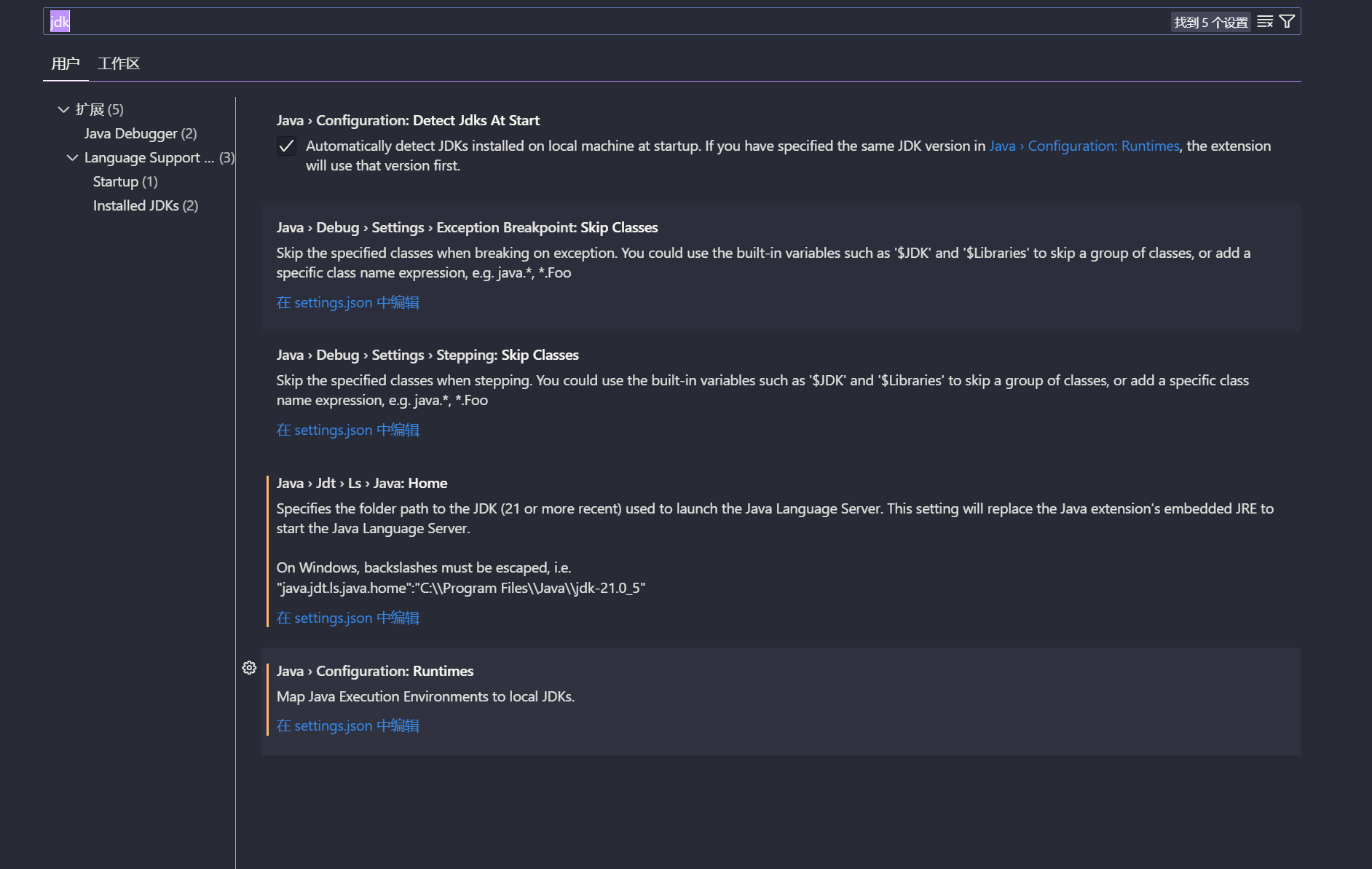Click the Detect Jdks At Start setting title
Image resolution: width=1372 pixels, height=869 pixels.
[407, 120]
